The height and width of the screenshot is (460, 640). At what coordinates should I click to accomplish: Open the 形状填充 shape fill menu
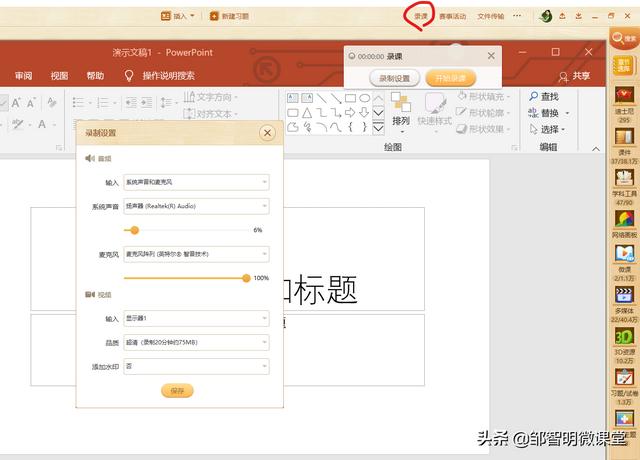click(x=484, y=97)
